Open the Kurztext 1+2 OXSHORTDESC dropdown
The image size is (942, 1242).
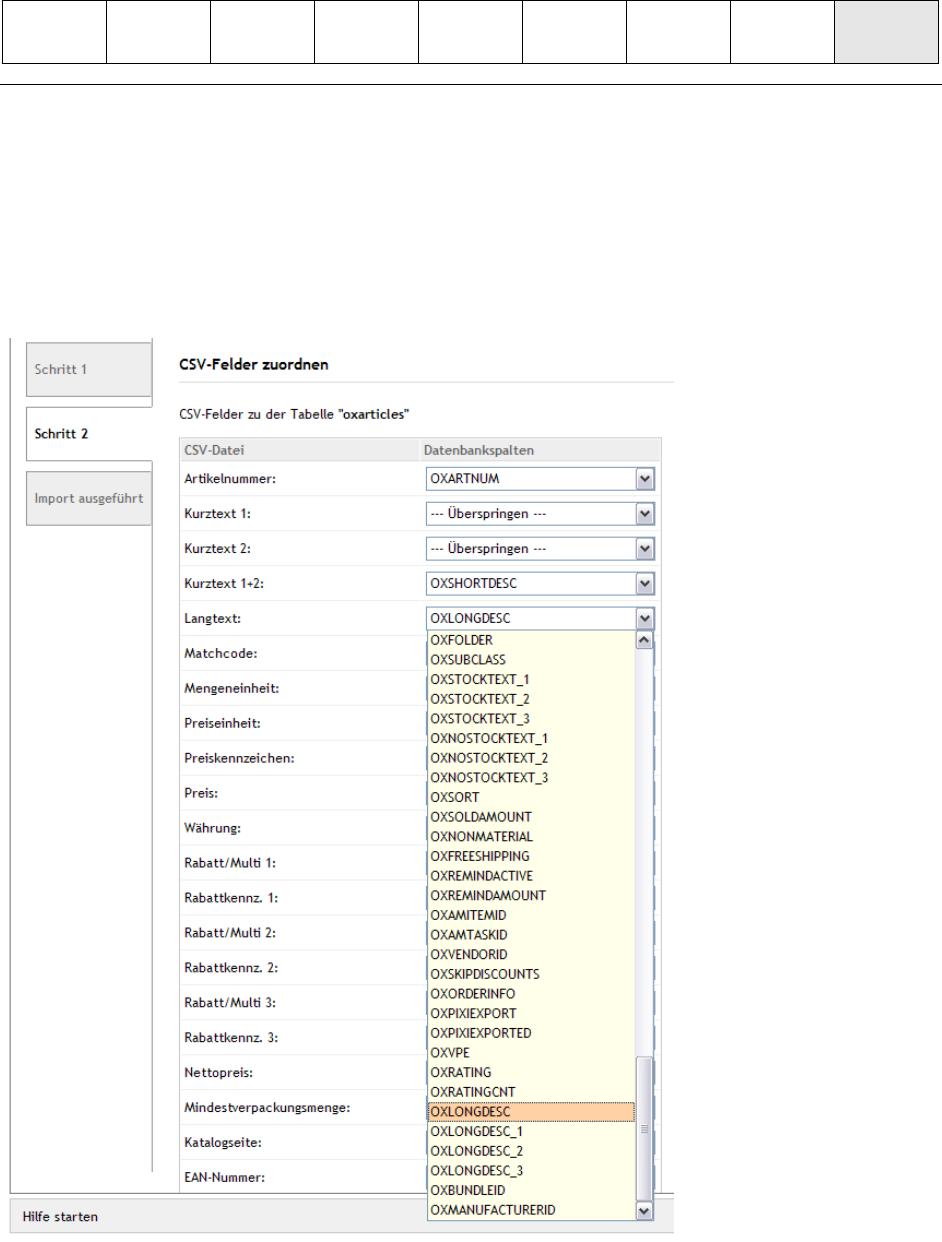pyautogui.click(x=540, y=584)
